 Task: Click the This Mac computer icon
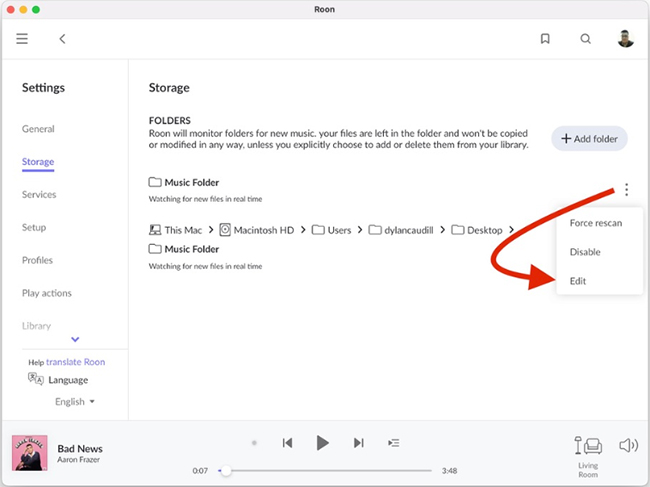155,230
